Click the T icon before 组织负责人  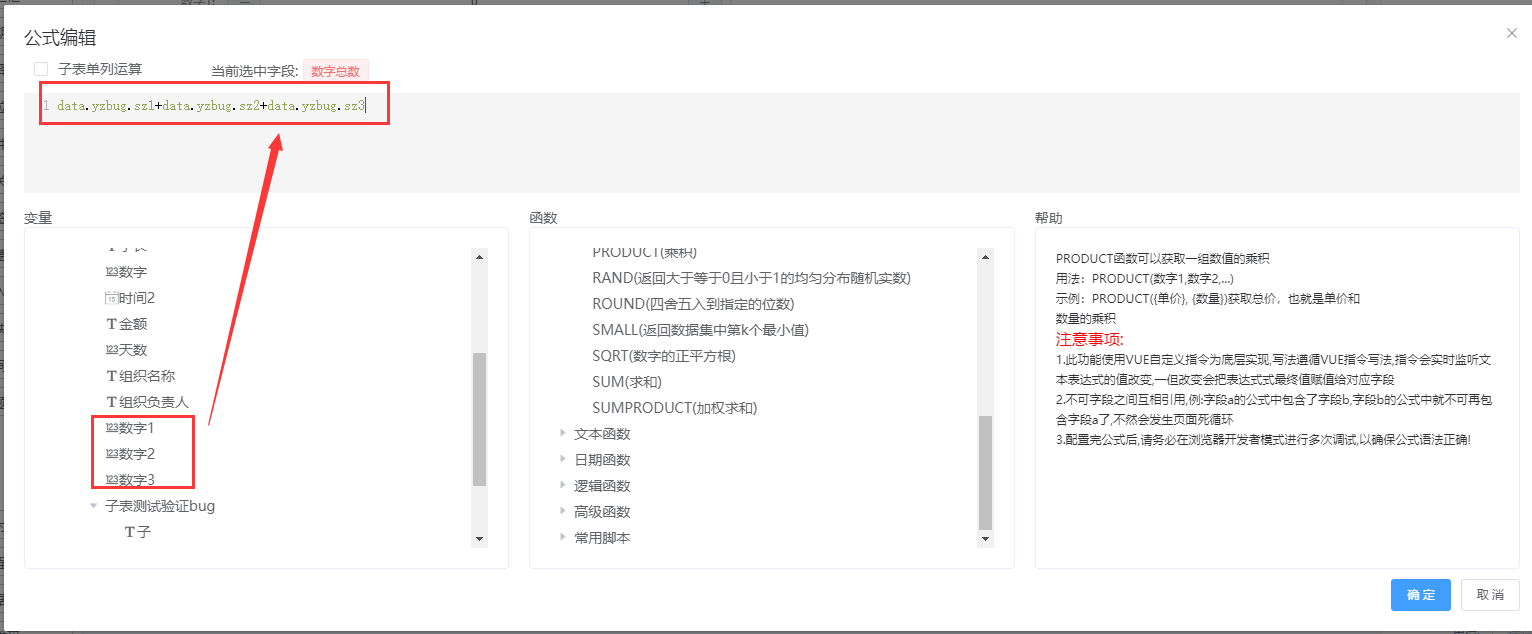point(111,402)
